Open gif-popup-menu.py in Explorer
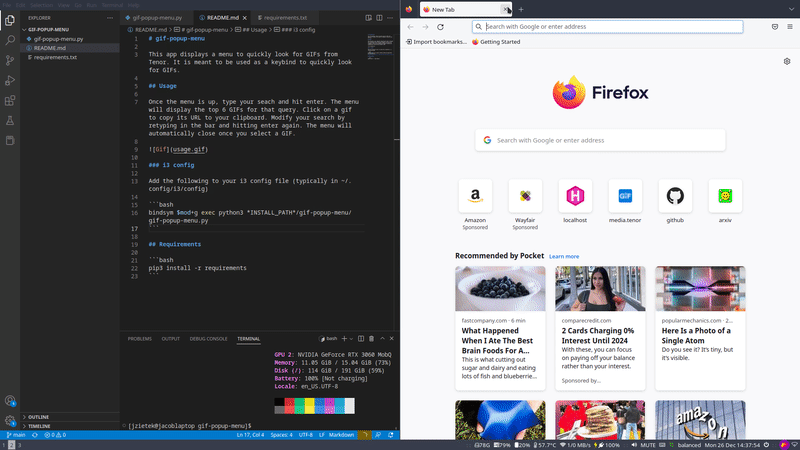This screenshot has width=800, height=450. point(58,39)
